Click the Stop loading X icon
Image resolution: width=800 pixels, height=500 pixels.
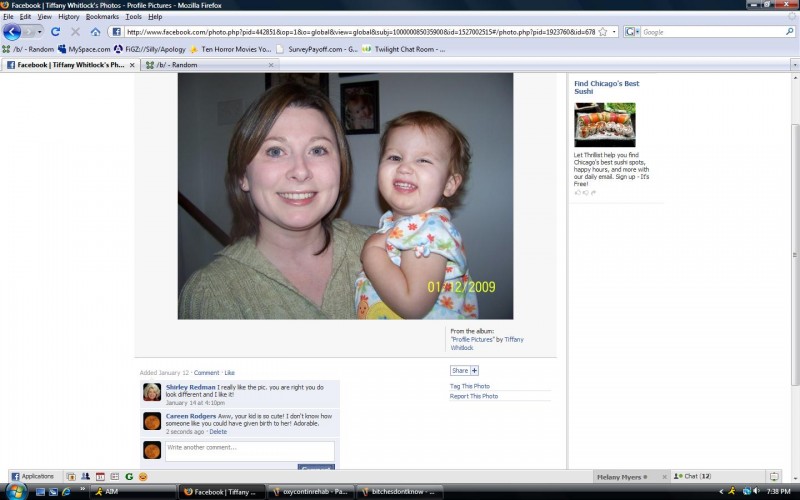point(75,32)
